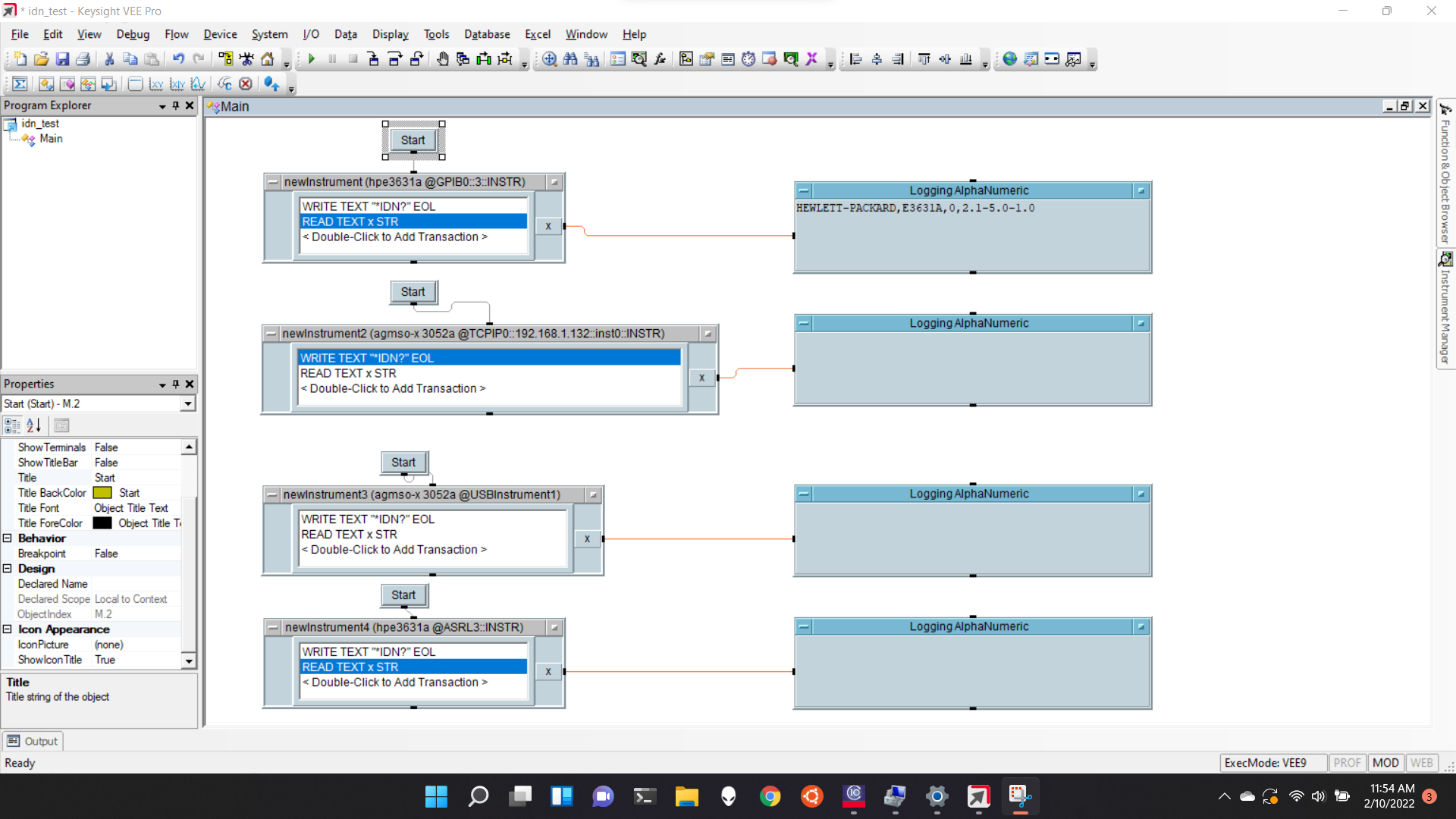Open the Device menu
This screenshot has width=1456, height=819.
[x=220, y=34]
